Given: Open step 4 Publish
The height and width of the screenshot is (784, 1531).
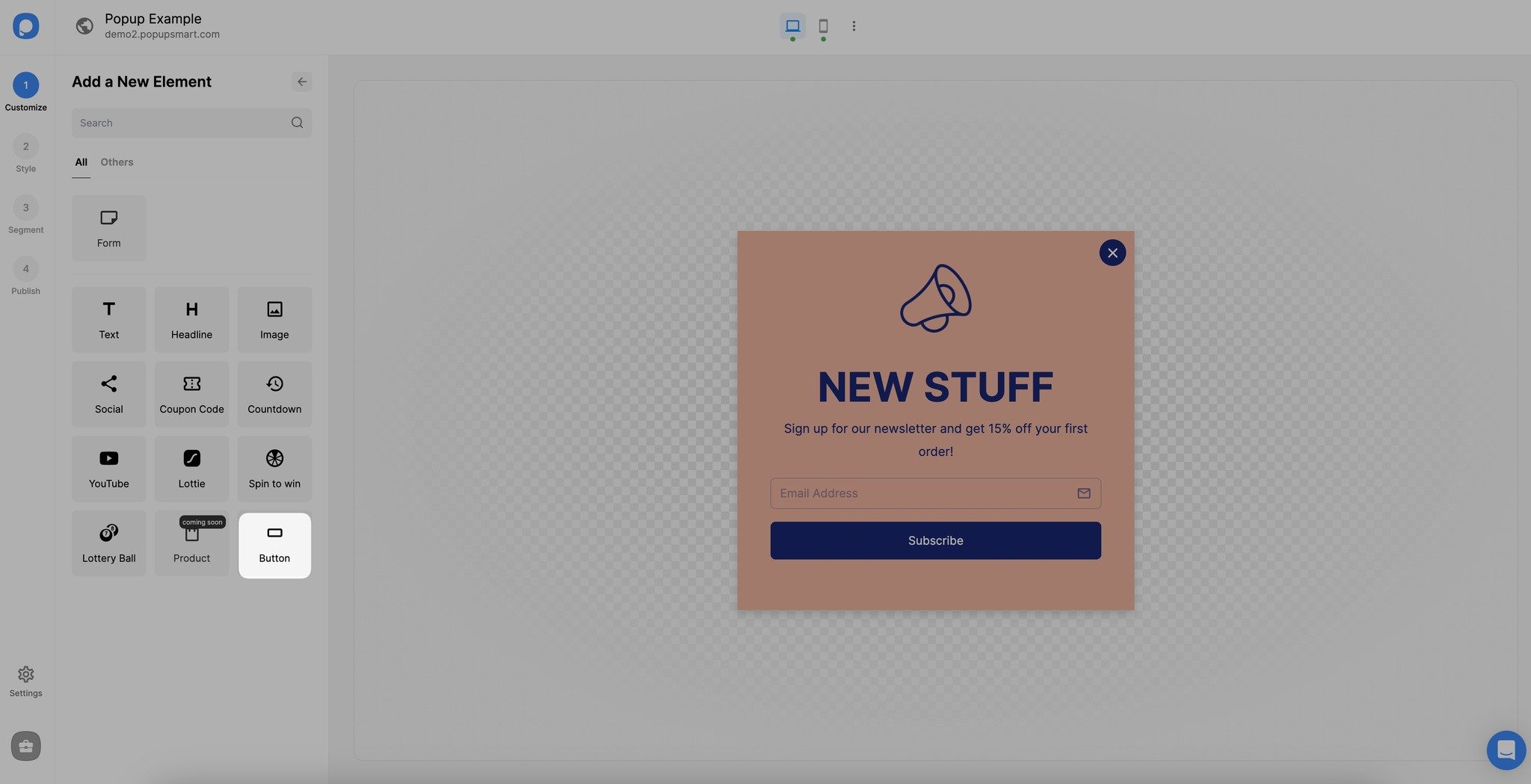Looking at the screenshot, I should [x=25, y=269].
